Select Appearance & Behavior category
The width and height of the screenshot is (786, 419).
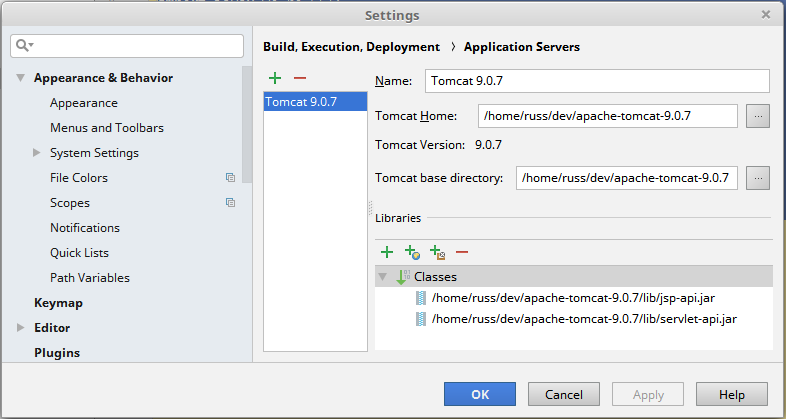(103, 78)
